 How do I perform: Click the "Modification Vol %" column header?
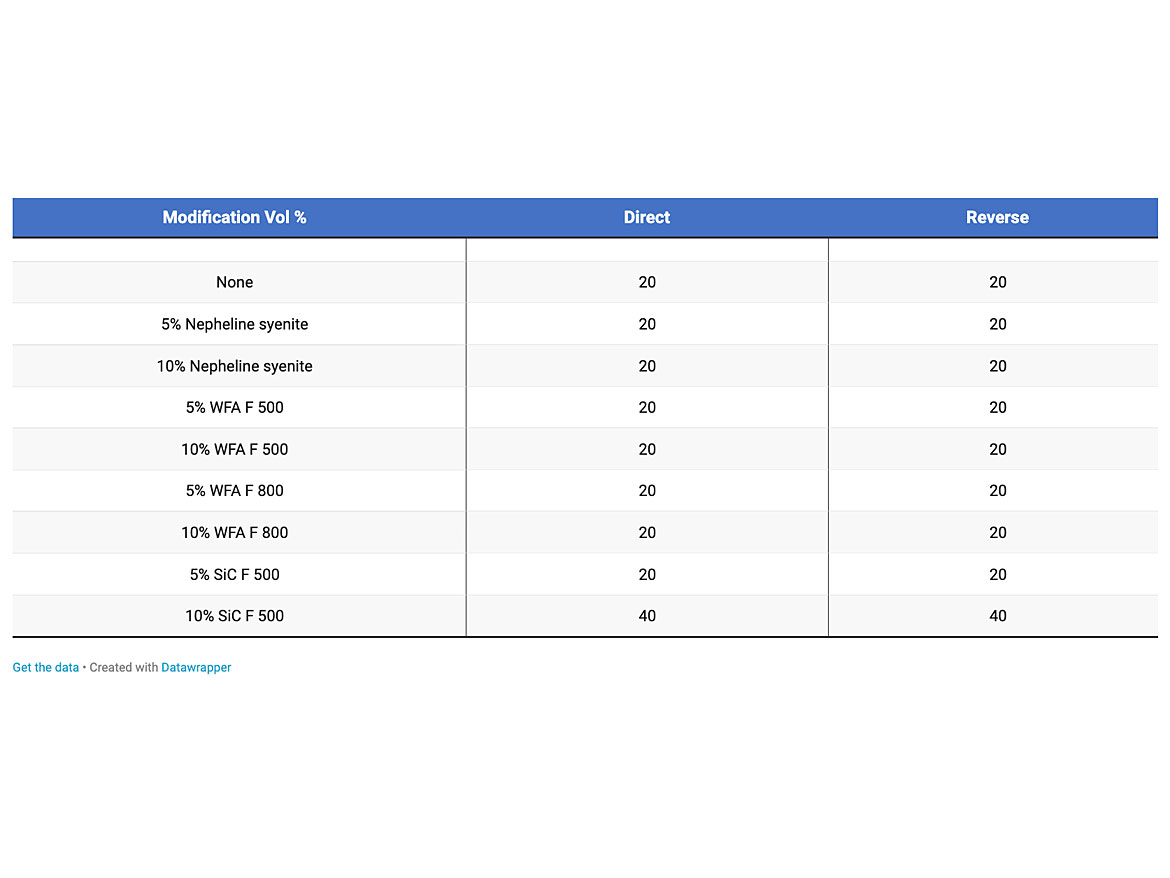[x=234, y=218]
